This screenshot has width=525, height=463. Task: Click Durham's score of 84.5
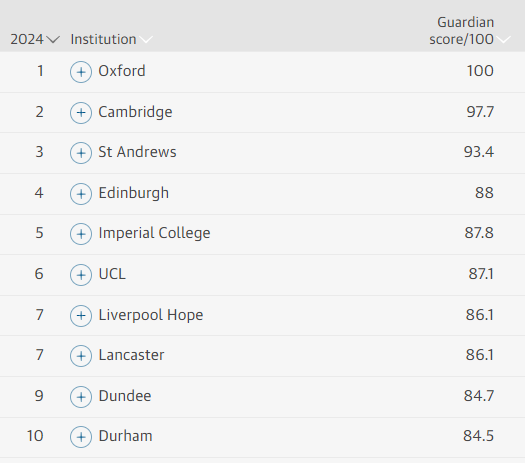point(478,436)
